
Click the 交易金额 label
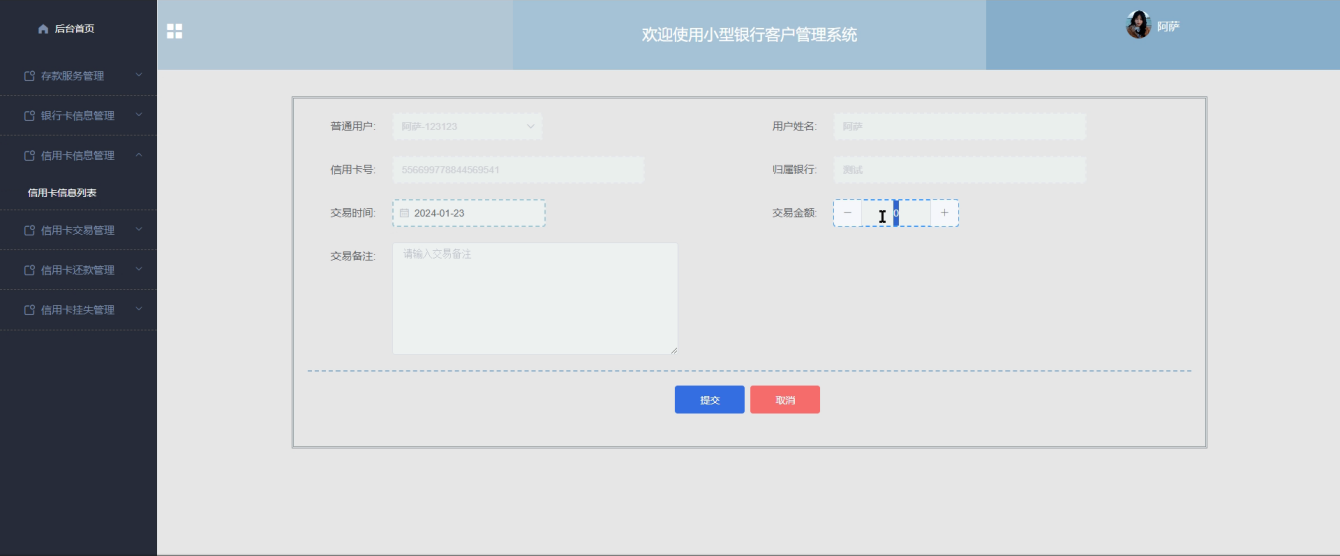794,213
